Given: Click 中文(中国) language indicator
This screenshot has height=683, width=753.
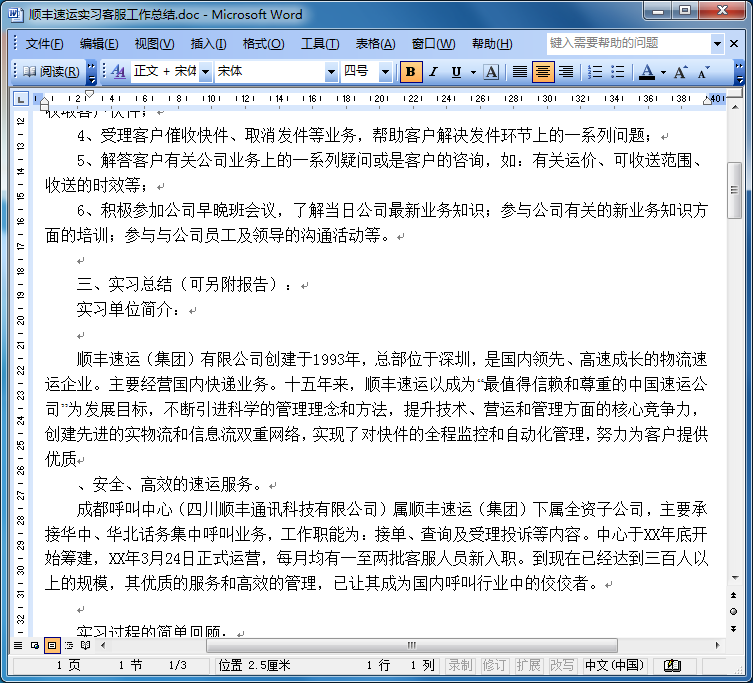Looking at the screenshot, I should [x=614, y=665].
